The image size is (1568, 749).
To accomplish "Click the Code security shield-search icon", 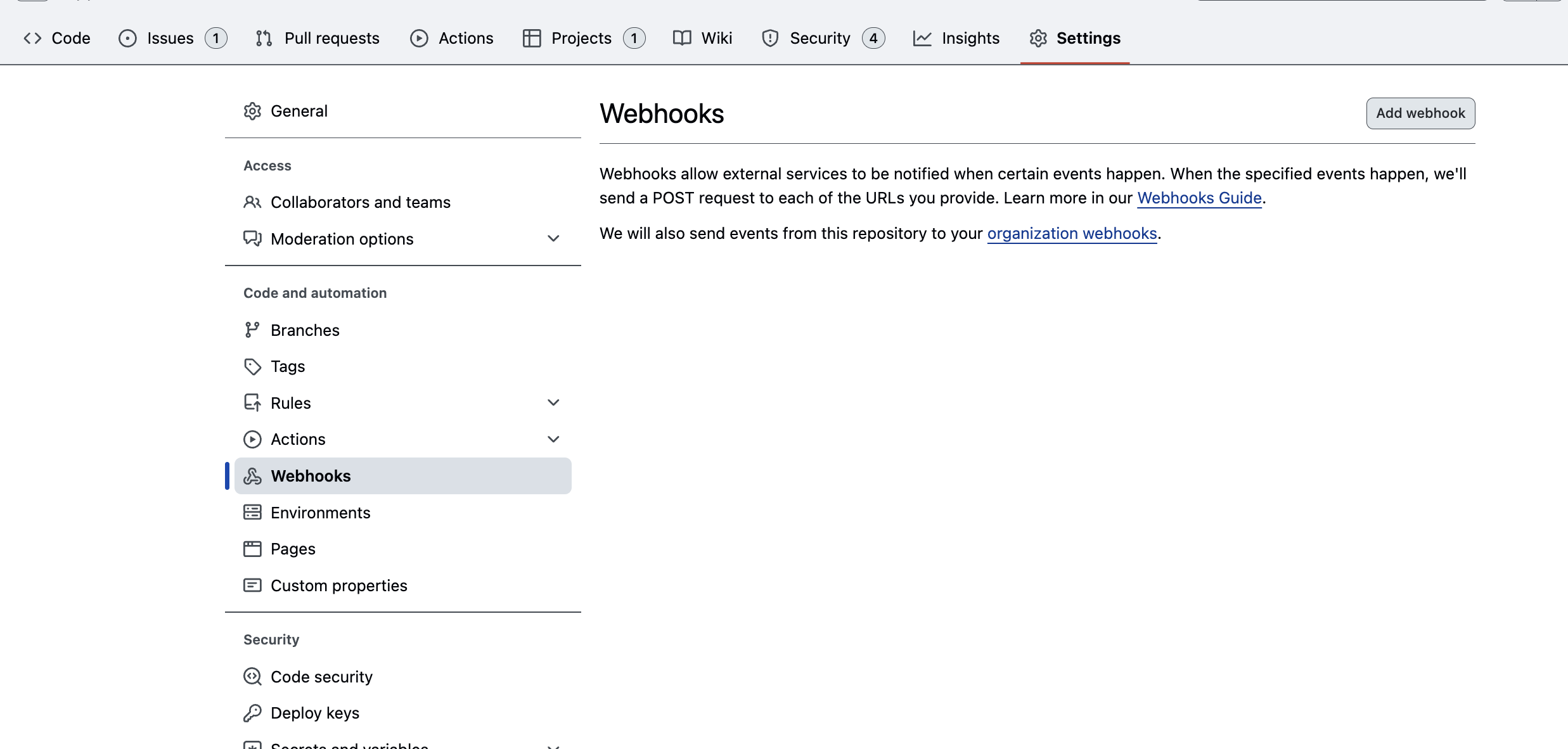I will click(252, 677).
